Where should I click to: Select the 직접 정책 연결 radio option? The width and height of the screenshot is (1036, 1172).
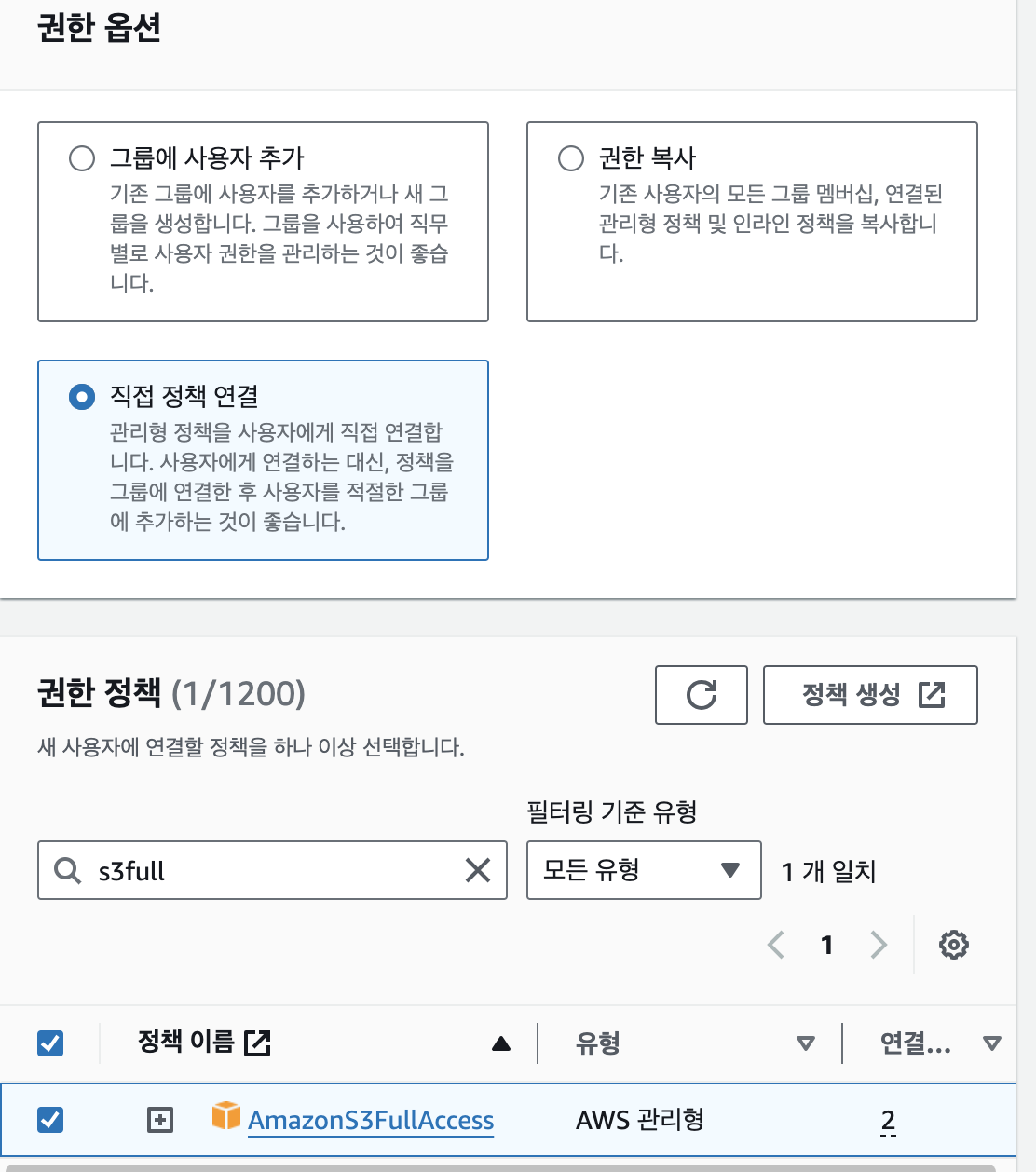82,397
